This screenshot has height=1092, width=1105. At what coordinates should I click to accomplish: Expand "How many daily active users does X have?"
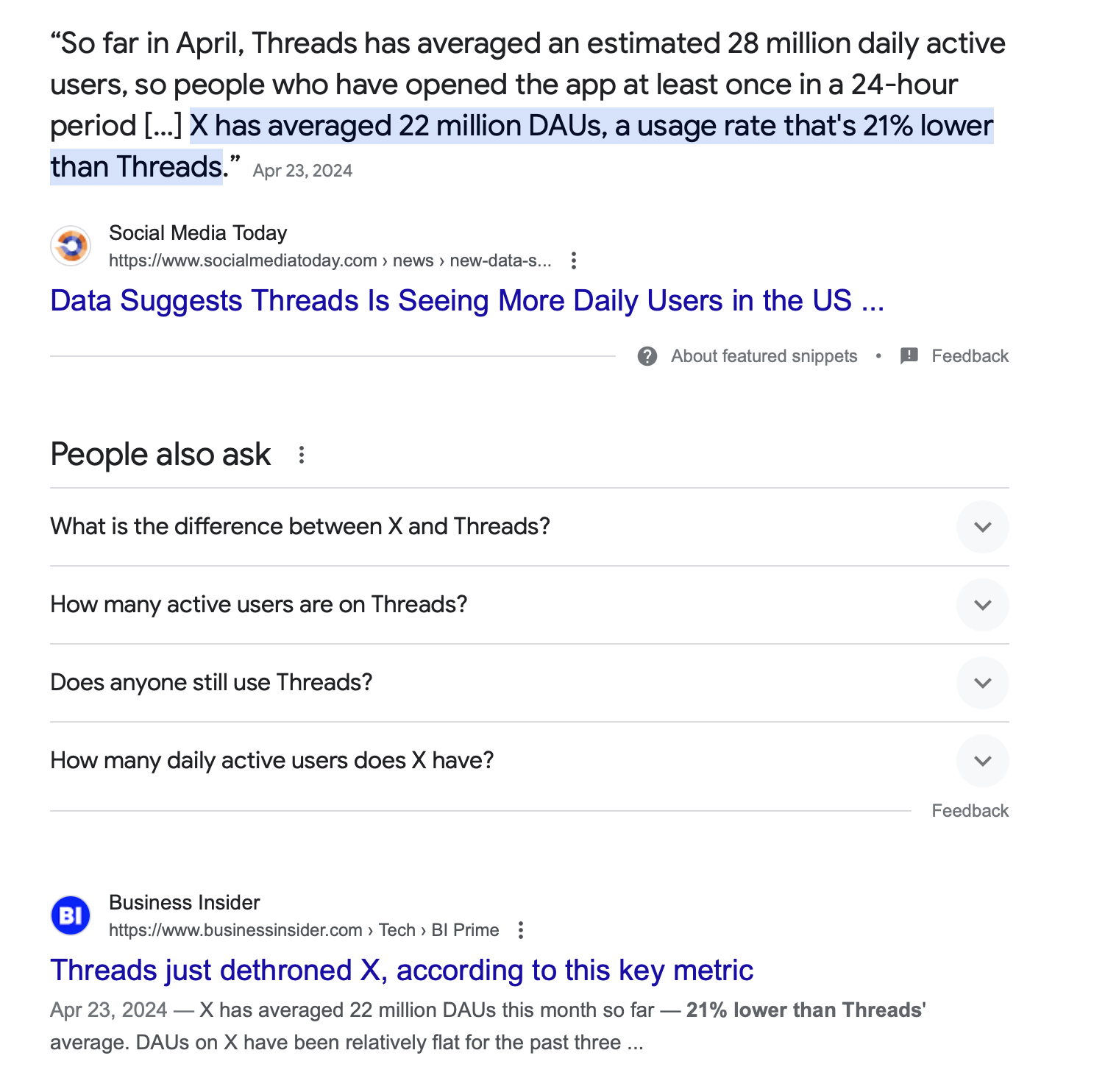[982, 761]
